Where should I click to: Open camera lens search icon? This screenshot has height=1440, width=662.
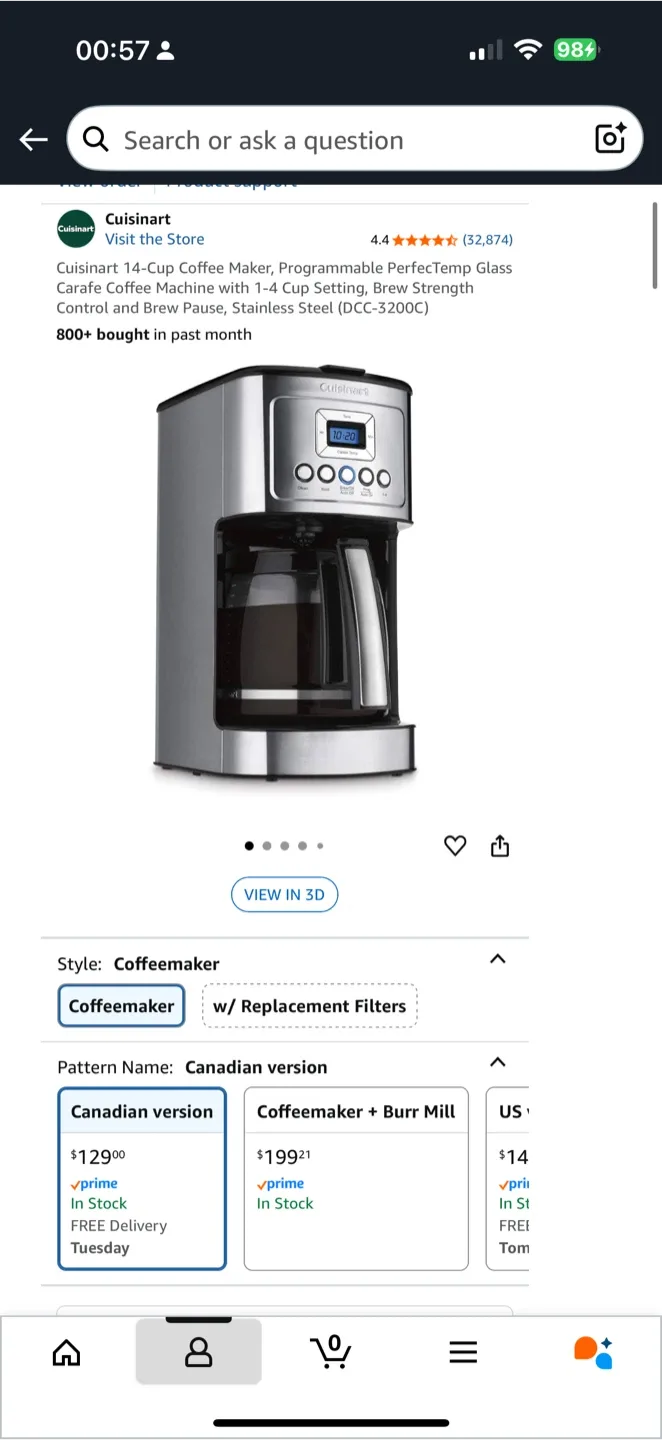click(610, 138)
